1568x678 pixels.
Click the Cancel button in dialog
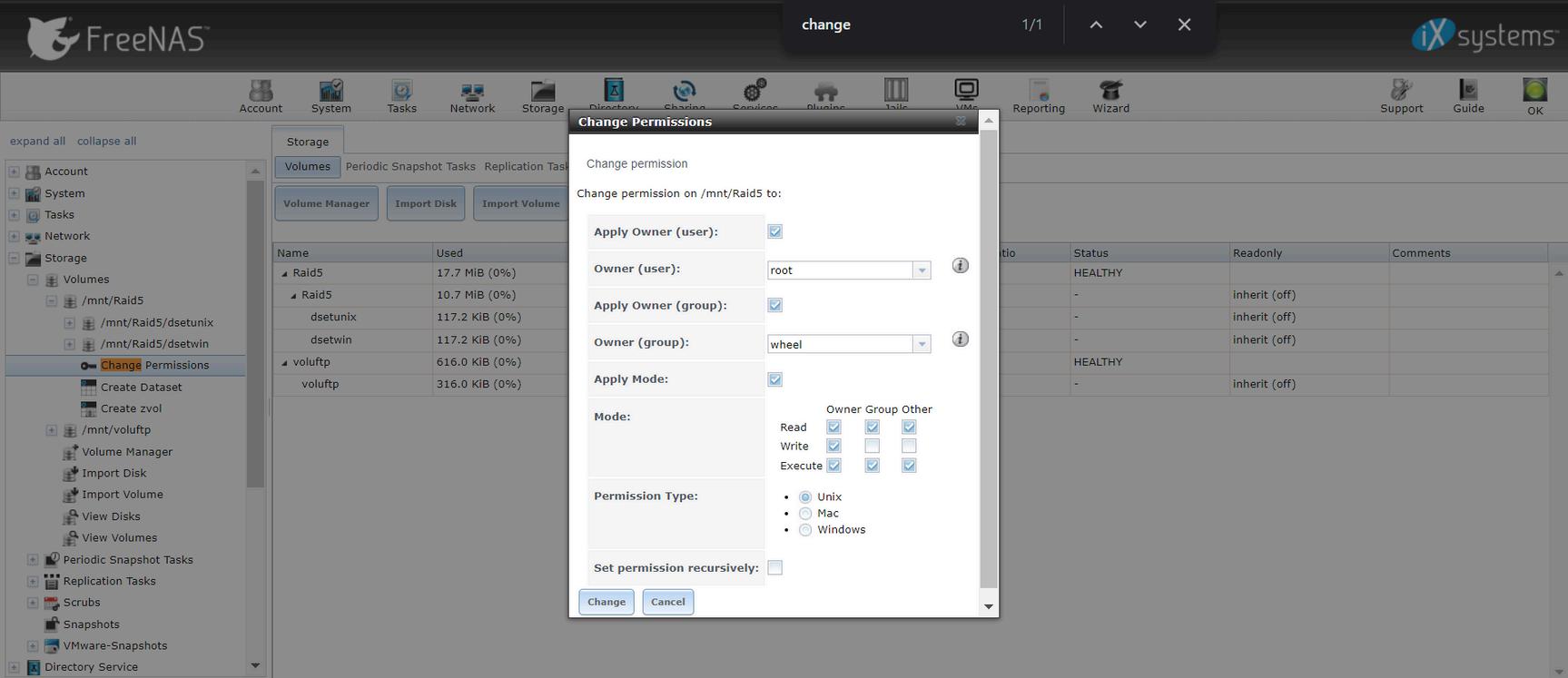[x=668, y=602]
